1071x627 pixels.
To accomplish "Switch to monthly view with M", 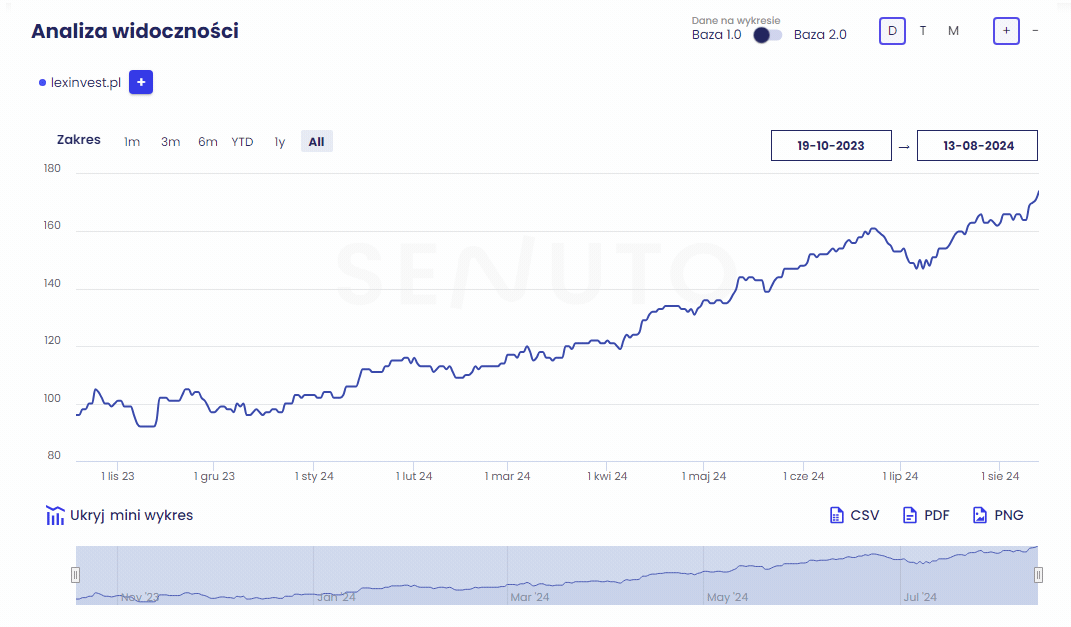I will (x=953, y=31).
